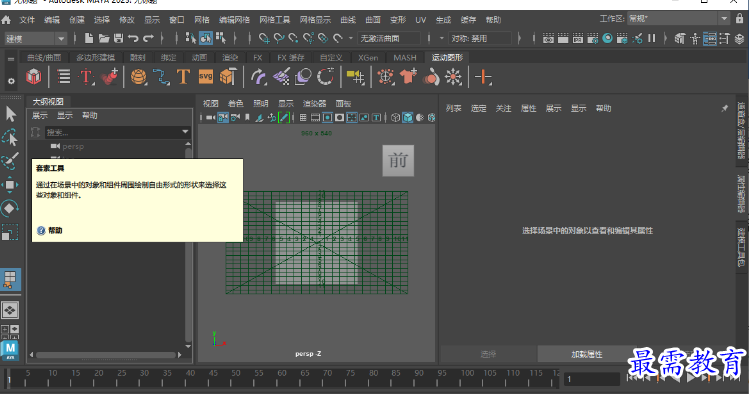The height and width of the screenshot is (394, 752).
Task: Pause viewport with the pause icon
Action: (x=652, y=38)
